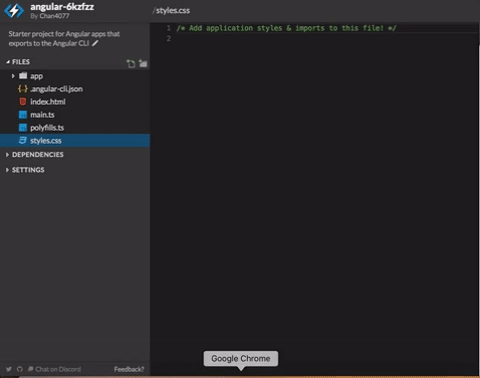Click the JSON braces icon beside .angular-cli.json
Screen dimensions: 480x378
23,89
